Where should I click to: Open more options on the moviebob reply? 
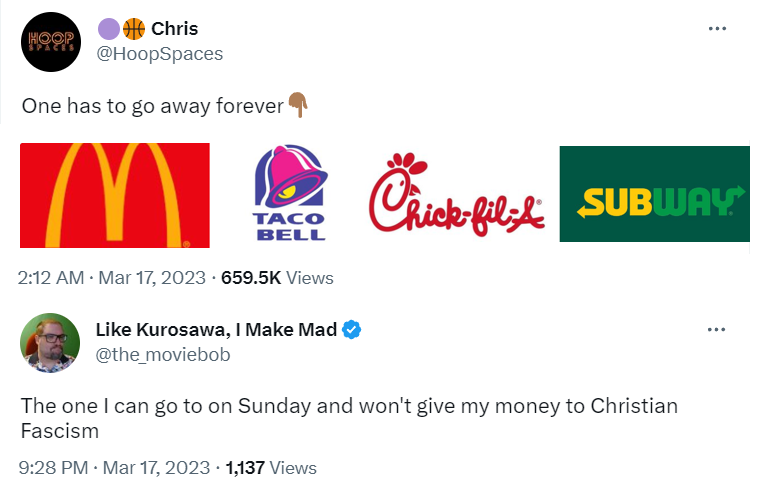click(717, 330)
